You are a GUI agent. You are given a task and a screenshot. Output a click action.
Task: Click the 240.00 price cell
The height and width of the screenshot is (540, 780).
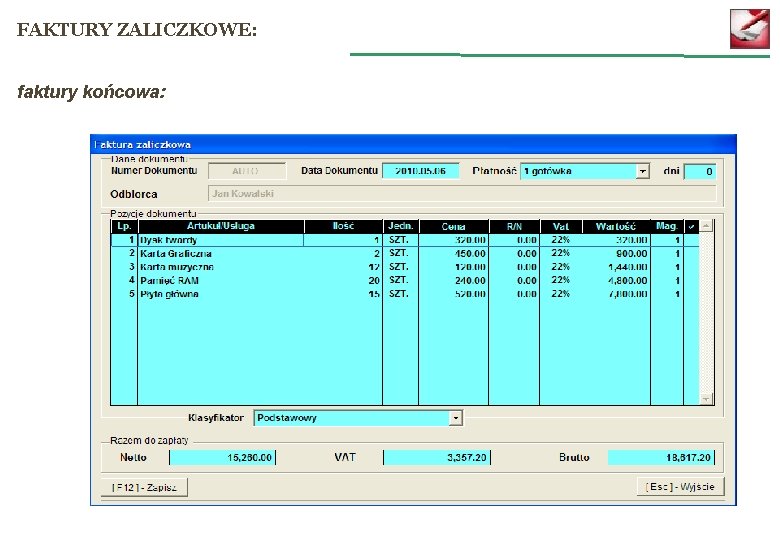[x=454, y=280]
